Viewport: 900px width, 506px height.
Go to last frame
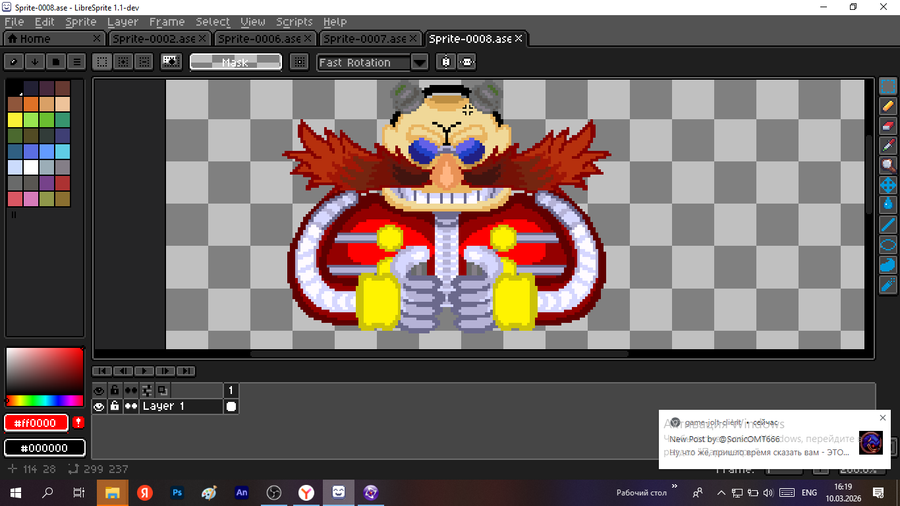pyautogui.click(x=185, y=371)
